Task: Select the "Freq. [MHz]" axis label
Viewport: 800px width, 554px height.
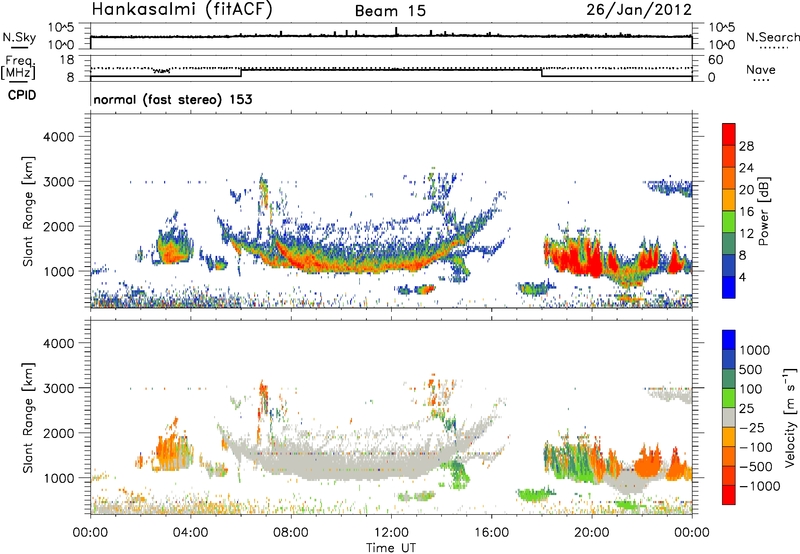Action: point(20,67)
